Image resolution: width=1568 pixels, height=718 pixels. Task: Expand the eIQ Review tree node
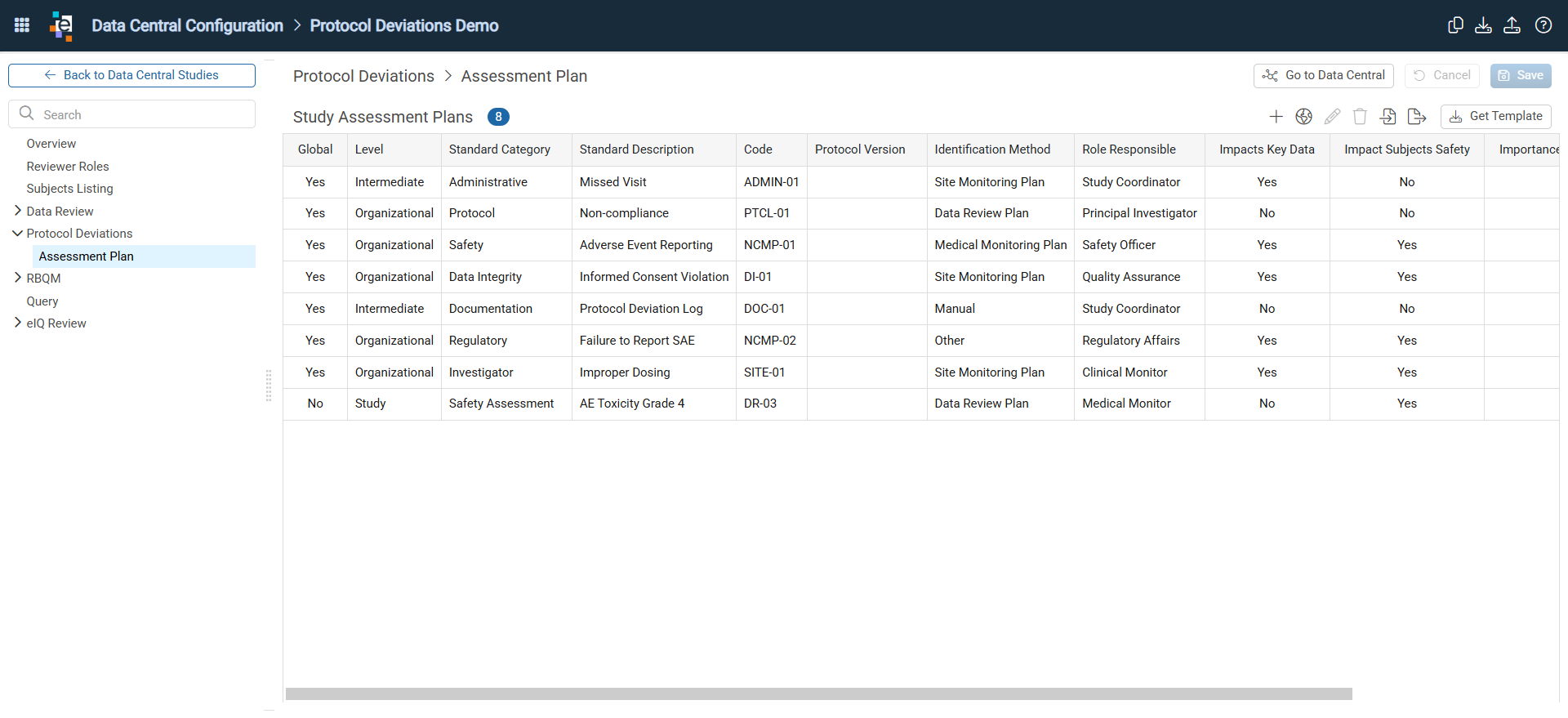click(x=18, y=323)
